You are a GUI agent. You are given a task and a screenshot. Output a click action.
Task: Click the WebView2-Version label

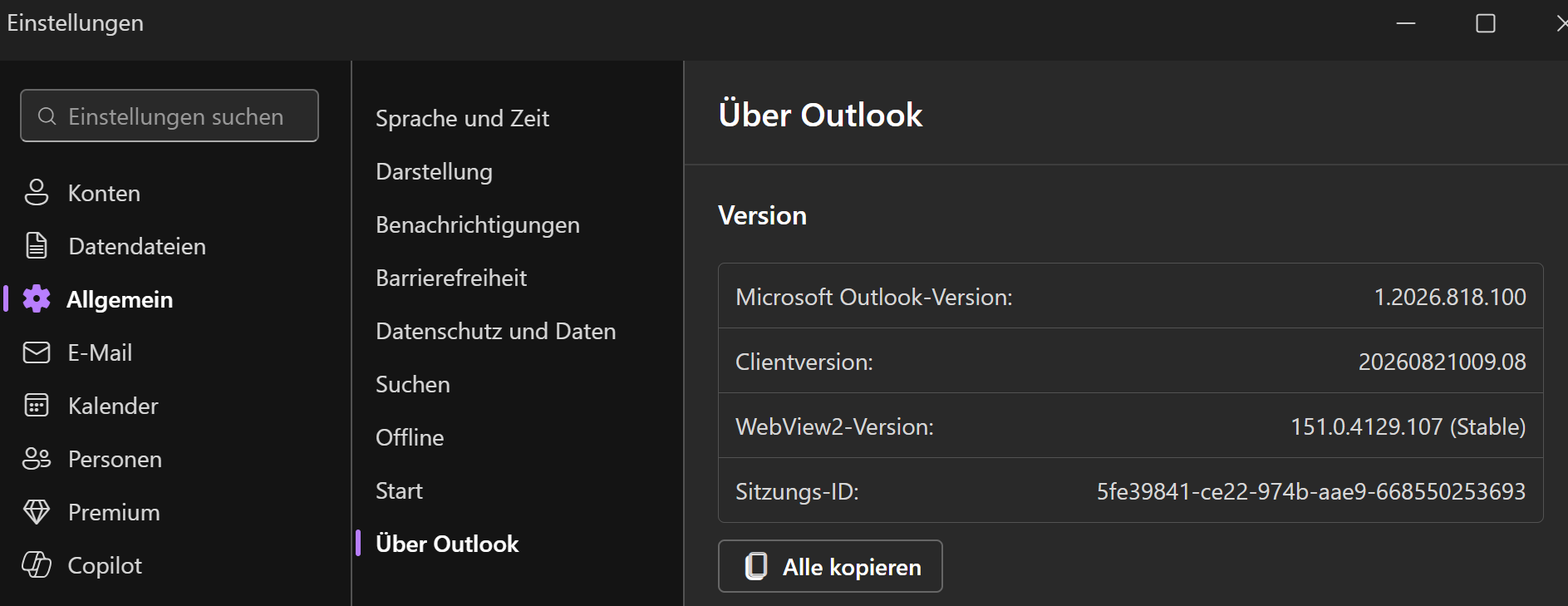(834, 426)
